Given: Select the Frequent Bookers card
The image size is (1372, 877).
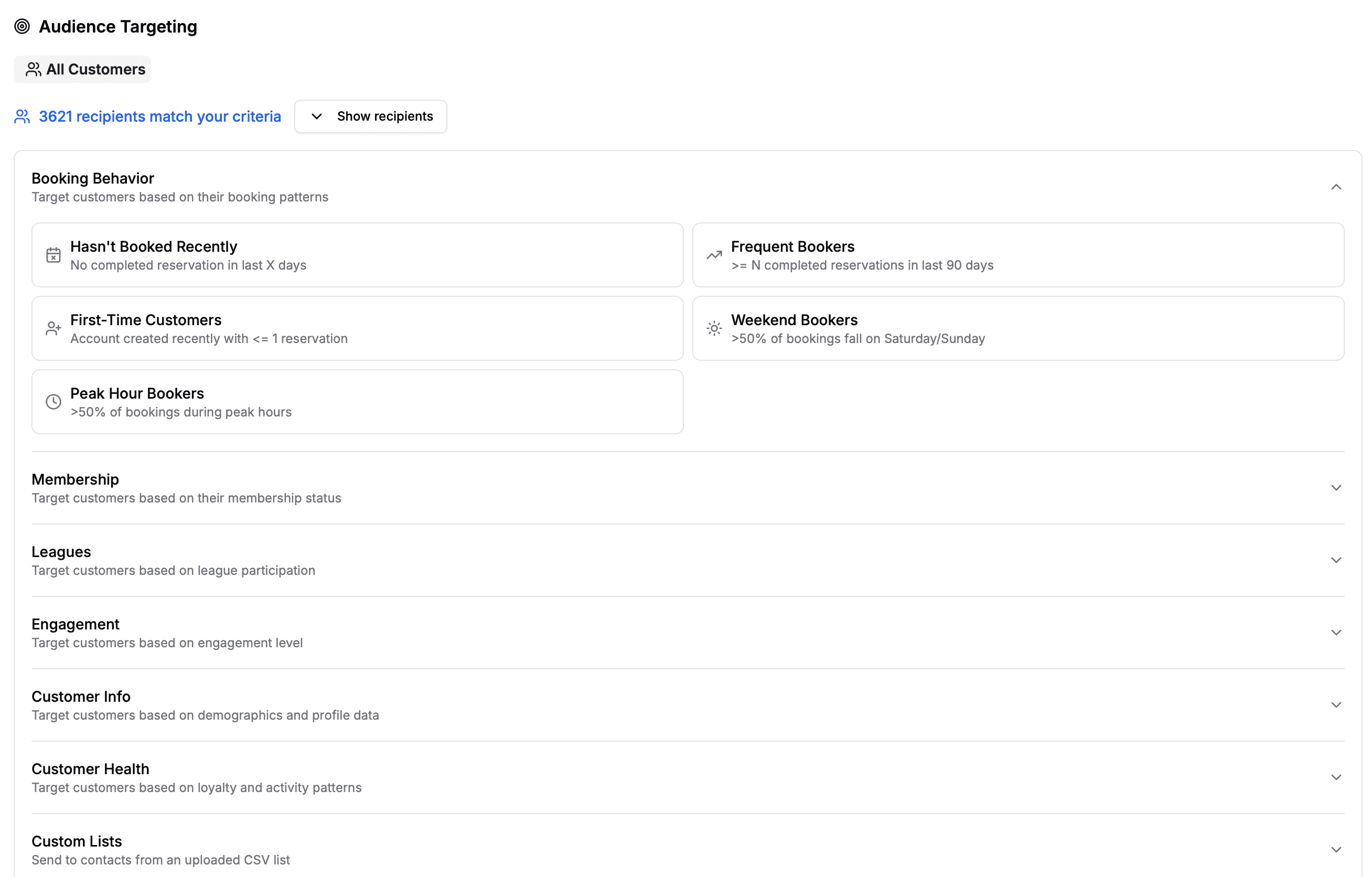Looking at the screenshot, I should 1018,255.
